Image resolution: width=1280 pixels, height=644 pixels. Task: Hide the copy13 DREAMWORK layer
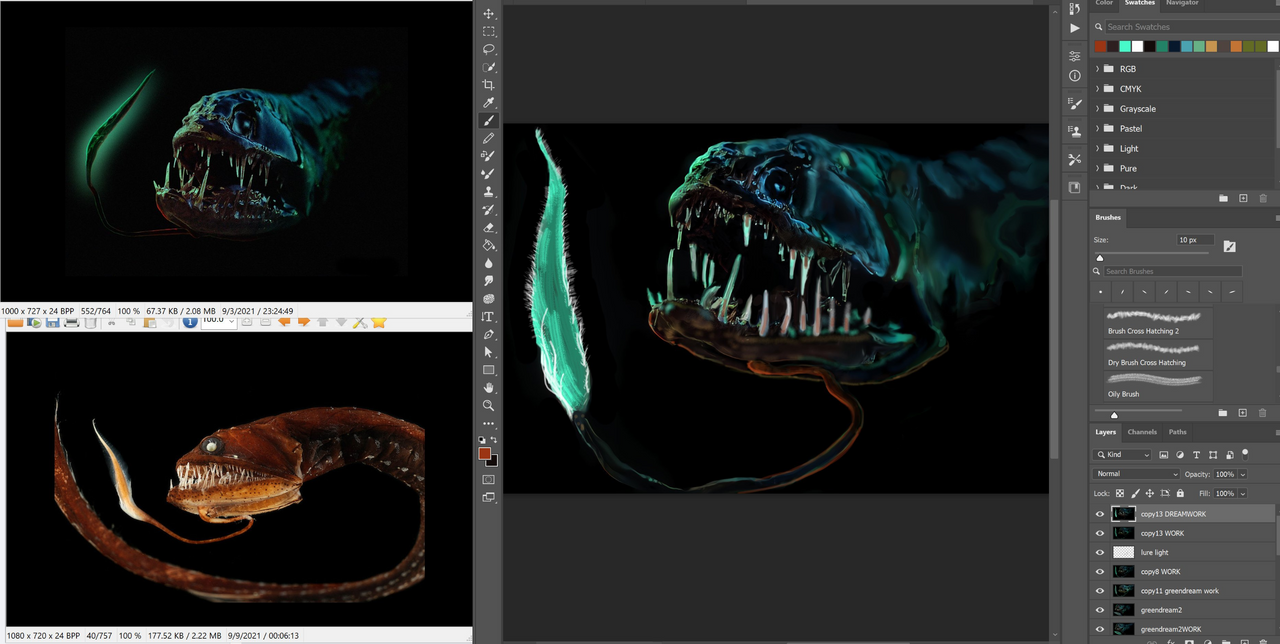(x=1100, y=514)
